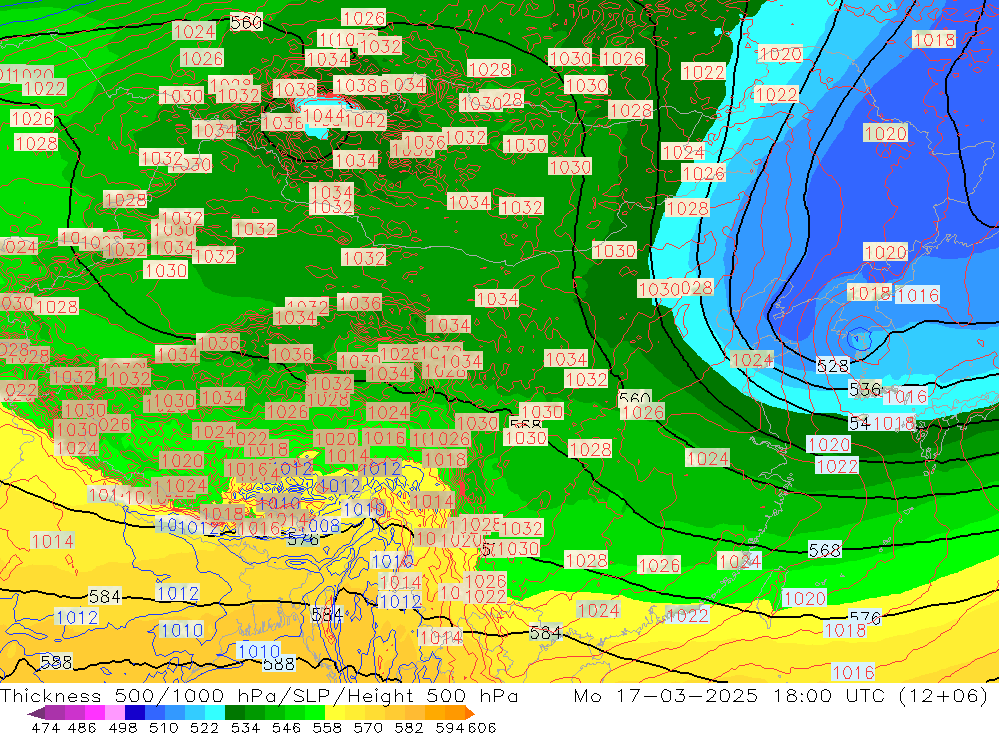Click the 1044 pressure label
The height and width of the screenshot is (733, 1000).
coord(324,115)
